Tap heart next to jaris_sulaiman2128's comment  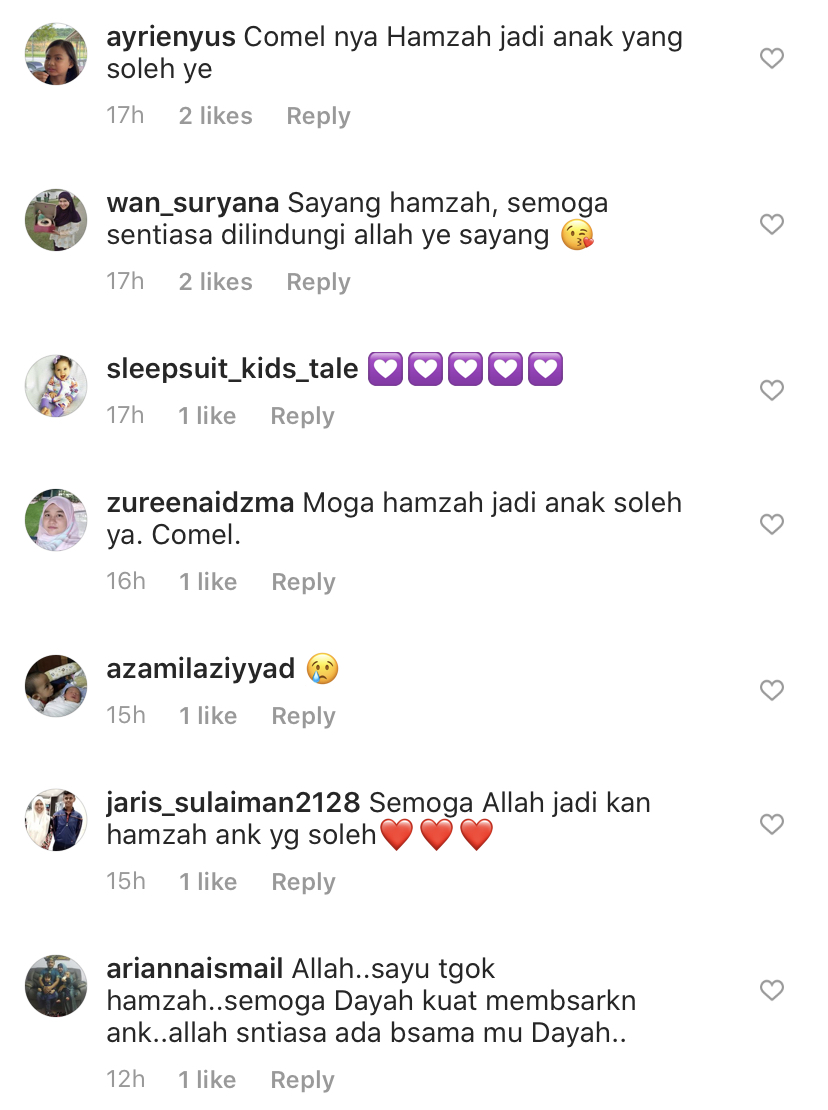[x=771, y=824]
